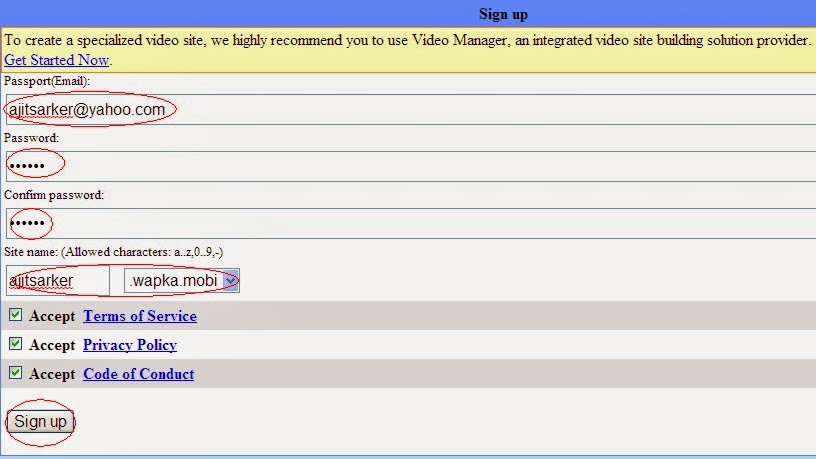
Task: Click the 'Confirm password:' label
Action: [x=54, y=195]
